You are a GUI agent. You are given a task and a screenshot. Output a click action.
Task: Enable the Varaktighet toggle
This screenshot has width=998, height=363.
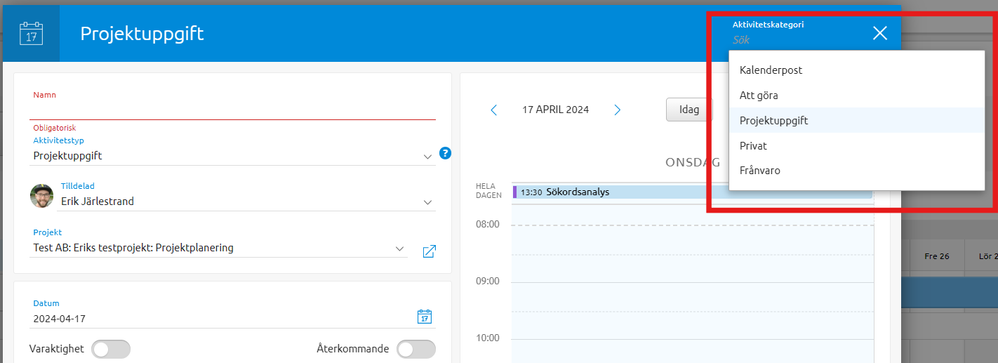[111, 349]
